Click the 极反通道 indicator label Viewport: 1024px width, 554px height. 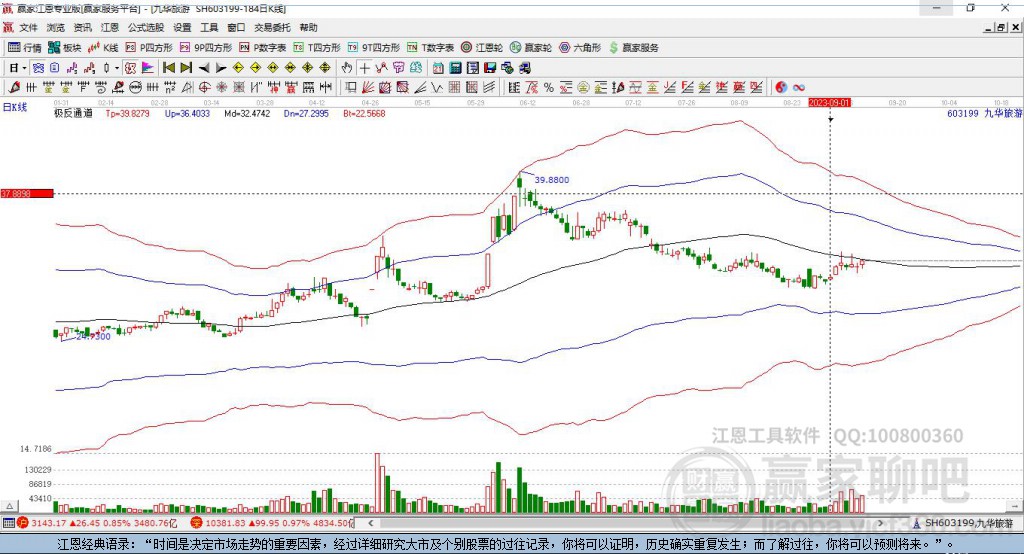click(x=73, y=113)
